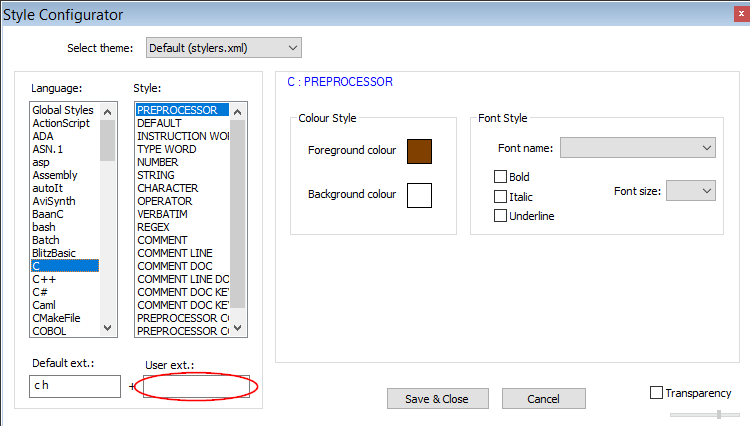Select INSTRUCTION WORD style
This screenshot has width=750, height=426.
tap(183, 136)
